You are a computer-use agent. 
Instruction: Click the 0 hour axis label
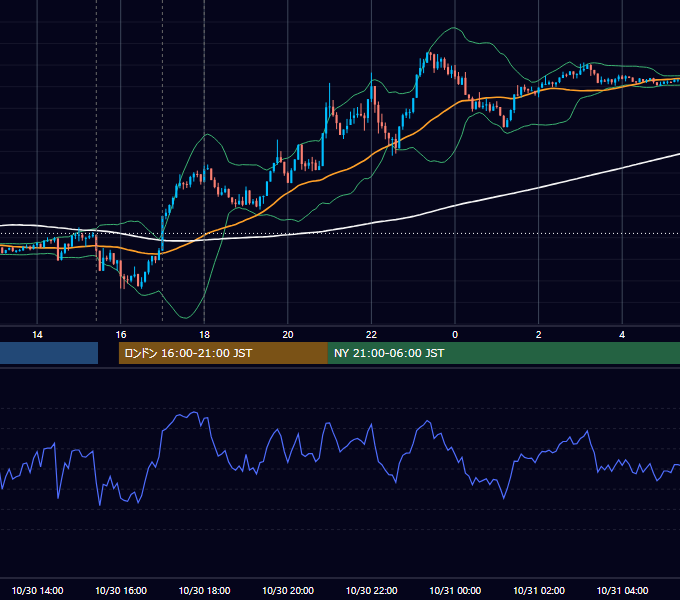455,335
